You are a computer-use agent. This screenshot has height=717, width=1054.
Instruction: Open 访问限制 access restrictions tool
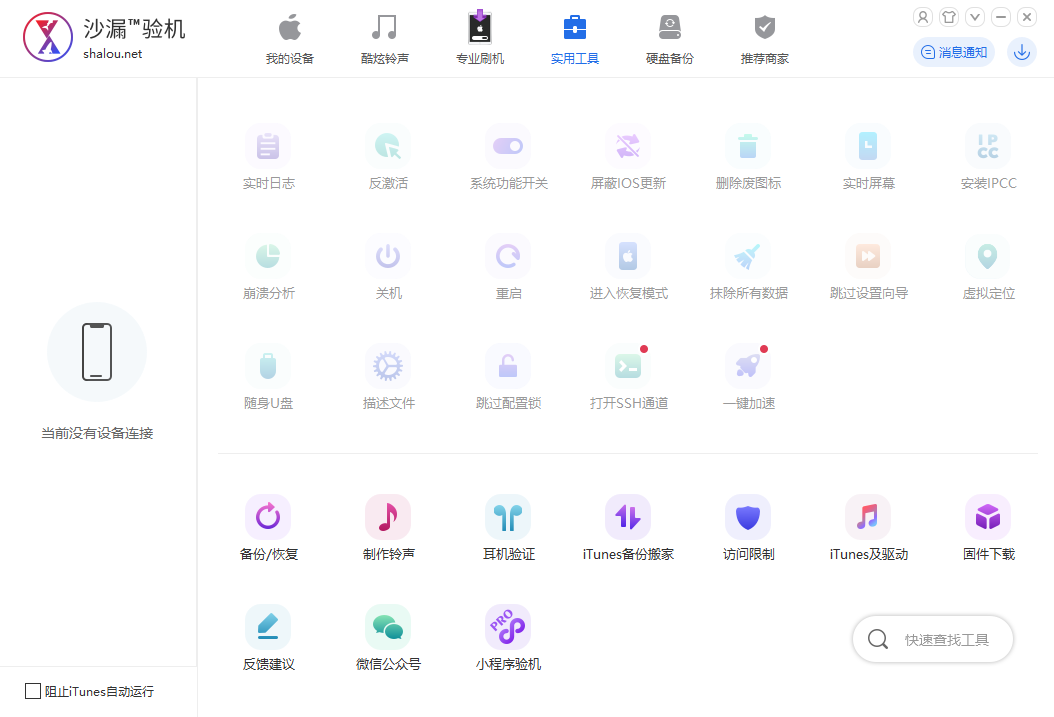pos(748,517)
